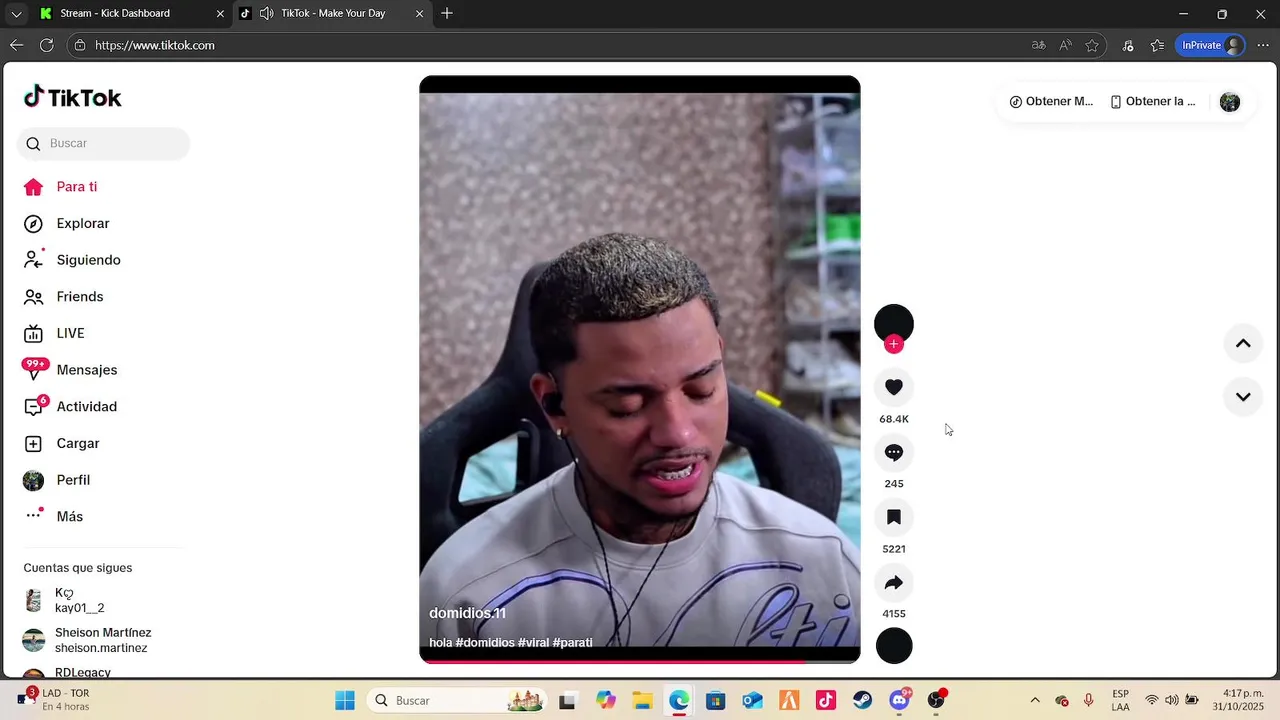Open Discord from the taskbar

coord(899,700)
